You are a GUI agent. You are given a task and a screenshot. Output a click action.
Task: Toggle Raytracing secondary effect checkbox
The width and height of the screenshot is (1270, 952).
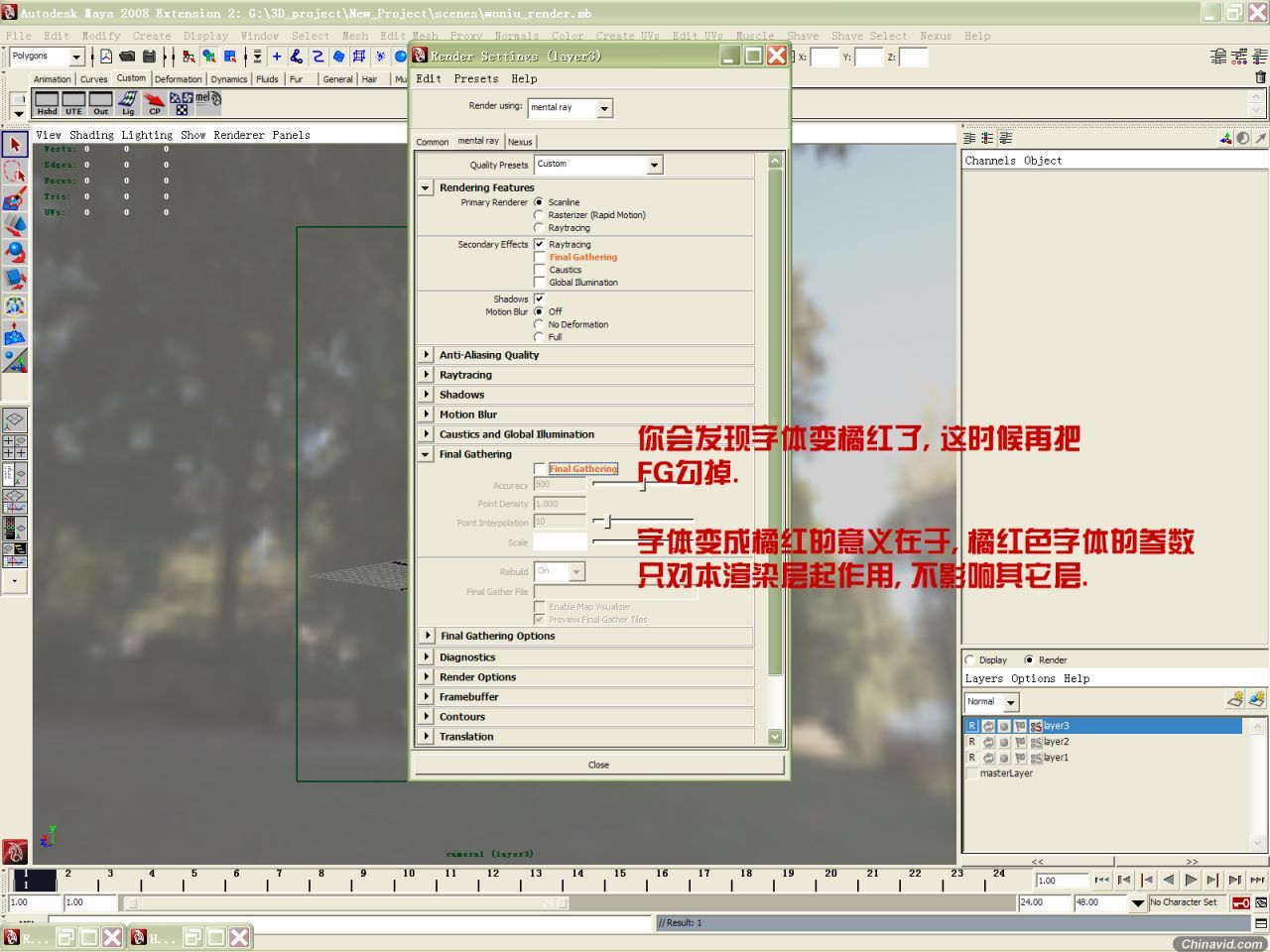pyautogui.click(x=540, y=244)
